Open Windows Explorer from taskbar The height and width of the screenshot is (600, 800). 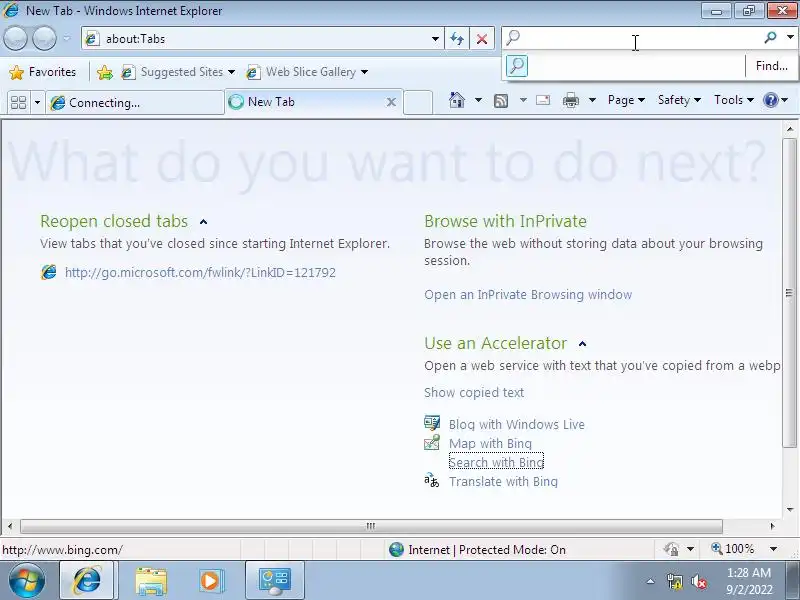click(151, 581)
